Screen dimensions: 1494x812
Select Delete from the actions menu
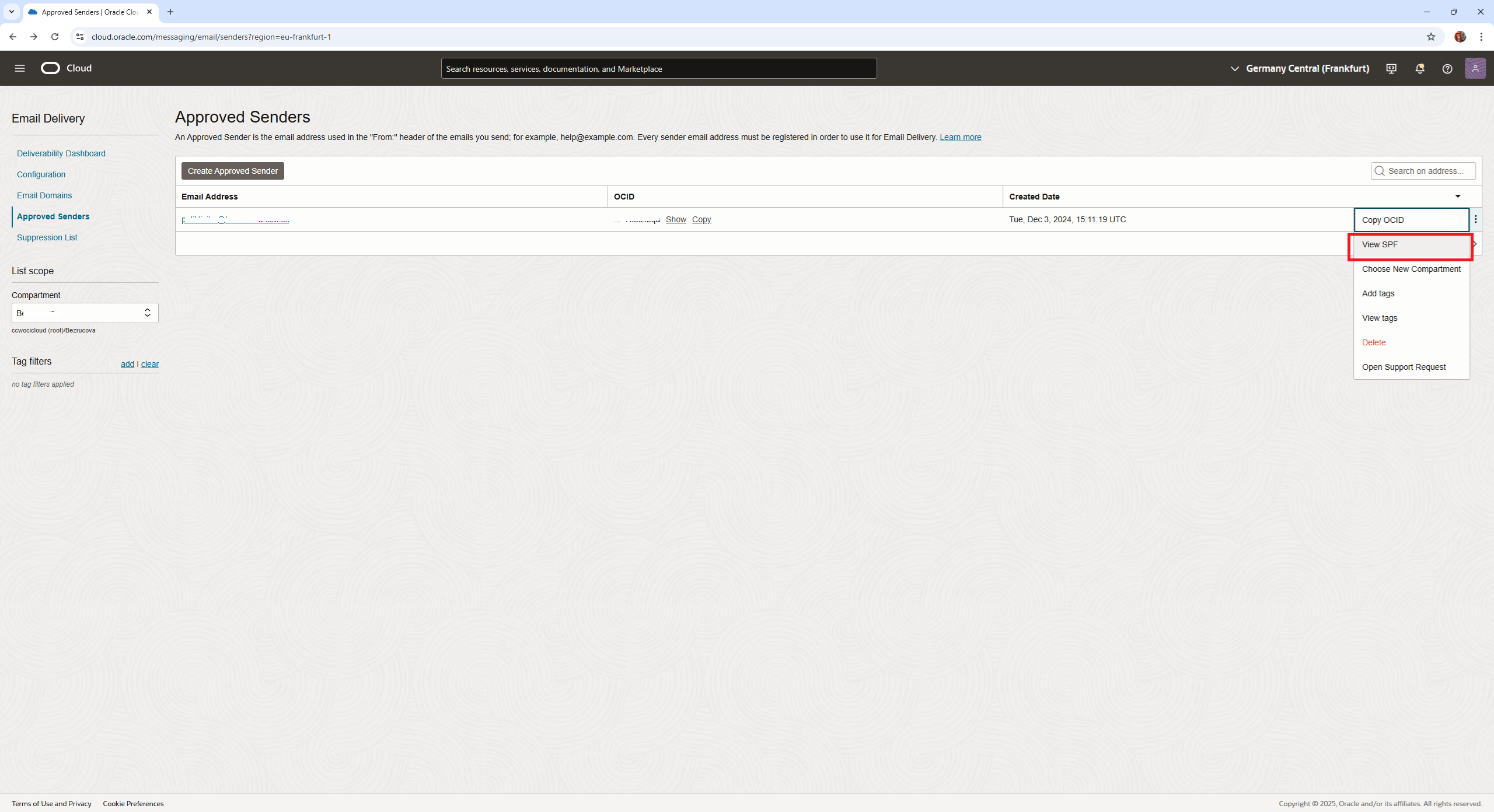coord(1411,342)
